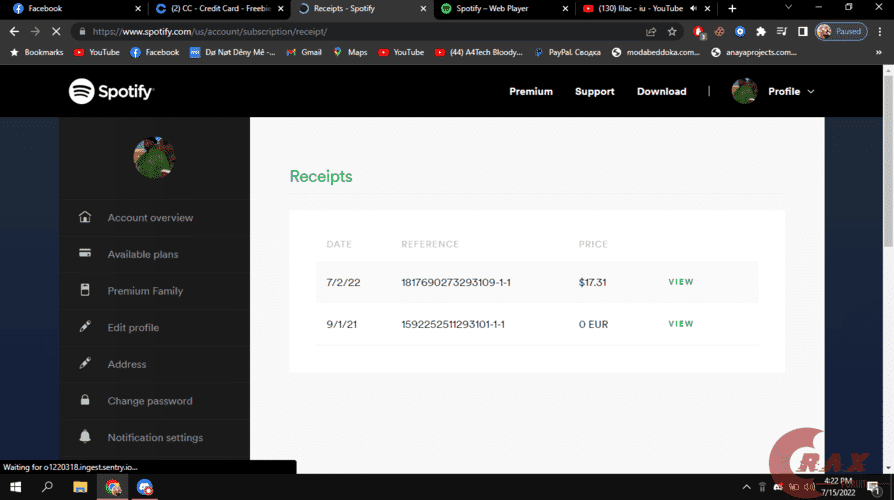Open the tab search dropdown arrow
Screen dimensions: 894x500
coord(789,7)
